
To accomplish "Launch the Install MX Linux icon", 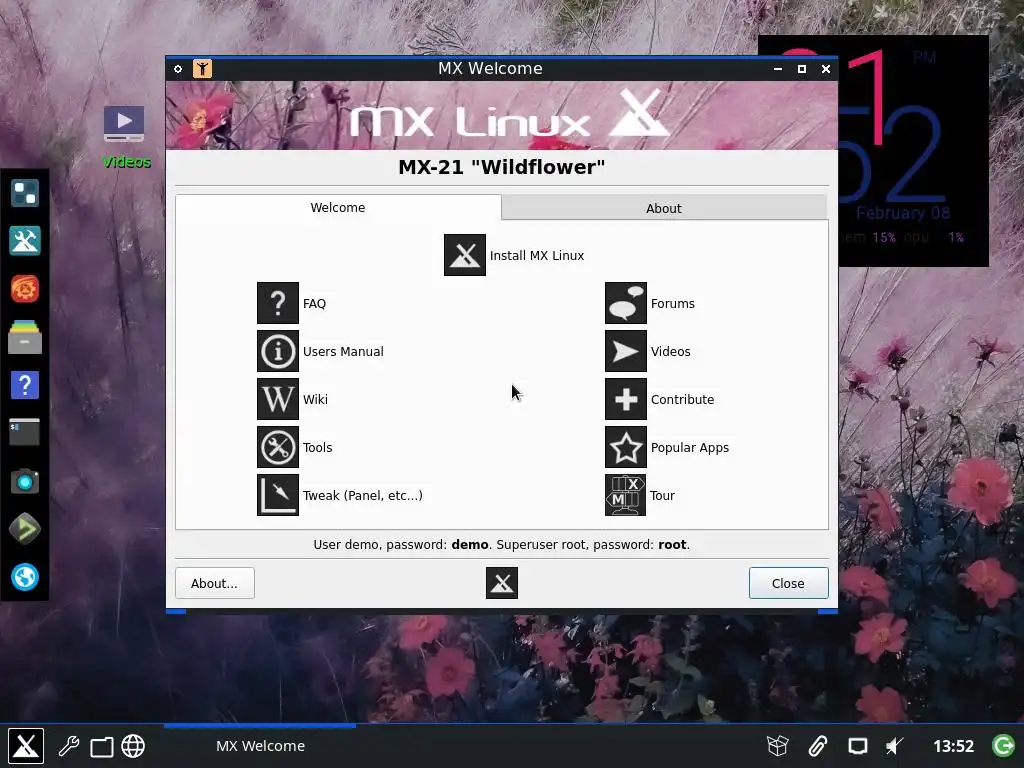I will (464, 255).
